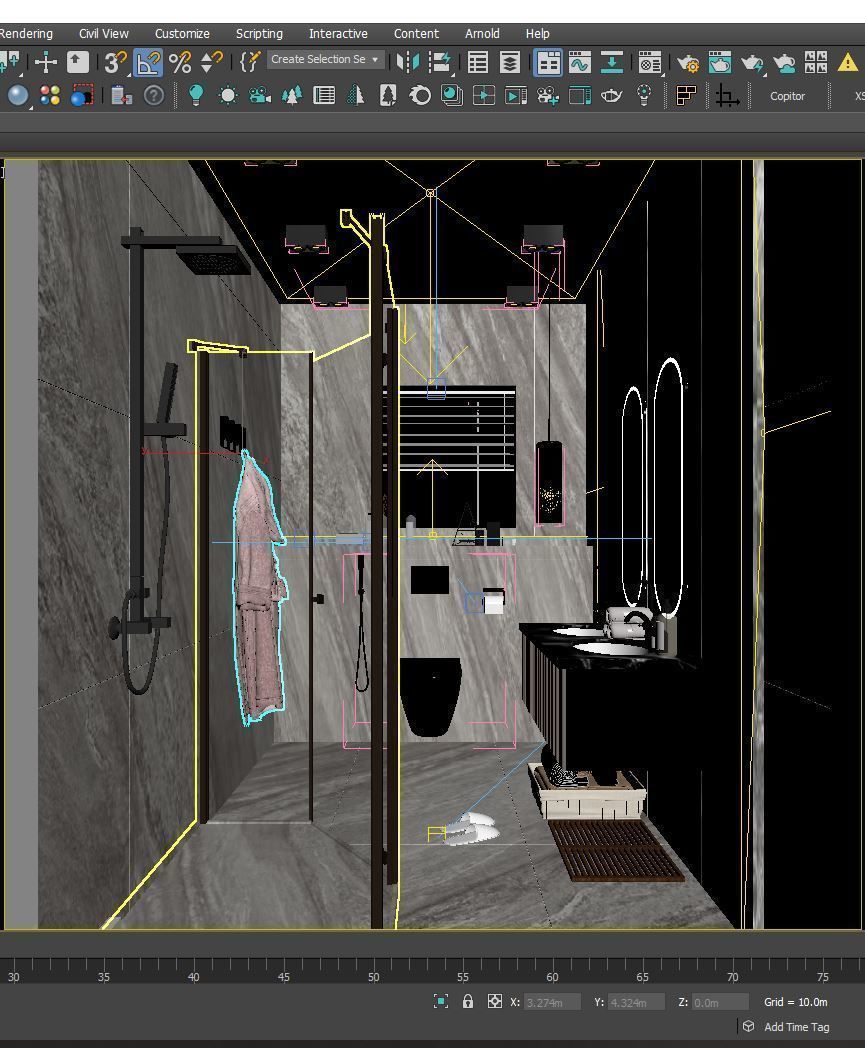Click the Mirror tool icon
The image size is (865, 1048).
pyautogui.click(x=408, y=63)
